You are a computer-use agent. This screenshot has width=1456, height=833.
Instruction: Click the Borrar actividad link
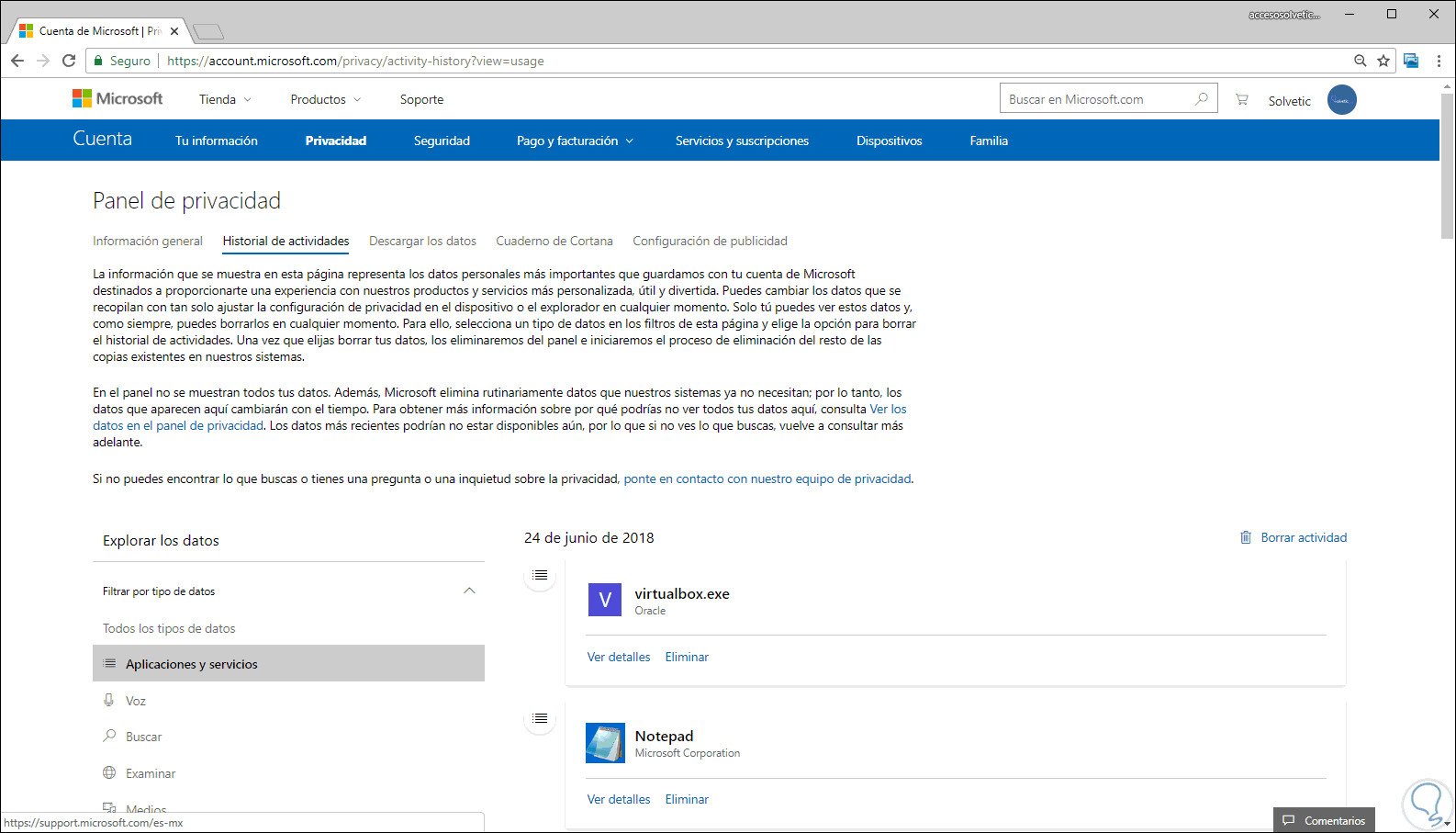point(1304,537)
